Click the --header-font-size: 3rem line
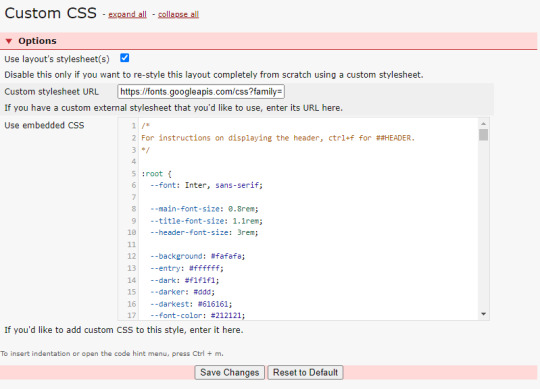The height and width of the screenshot is (389, 540). click(x=204, y=233)
